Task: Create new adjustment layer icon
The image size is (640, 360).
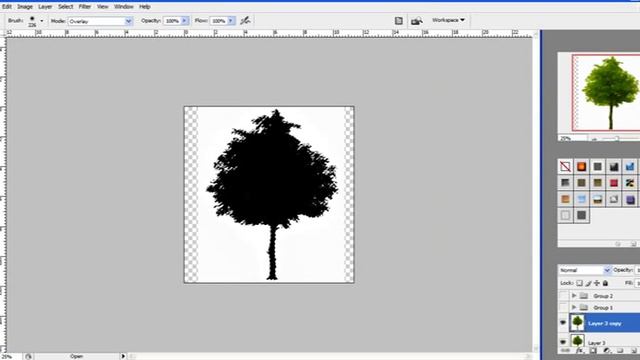Action: [x=606, y=351]
